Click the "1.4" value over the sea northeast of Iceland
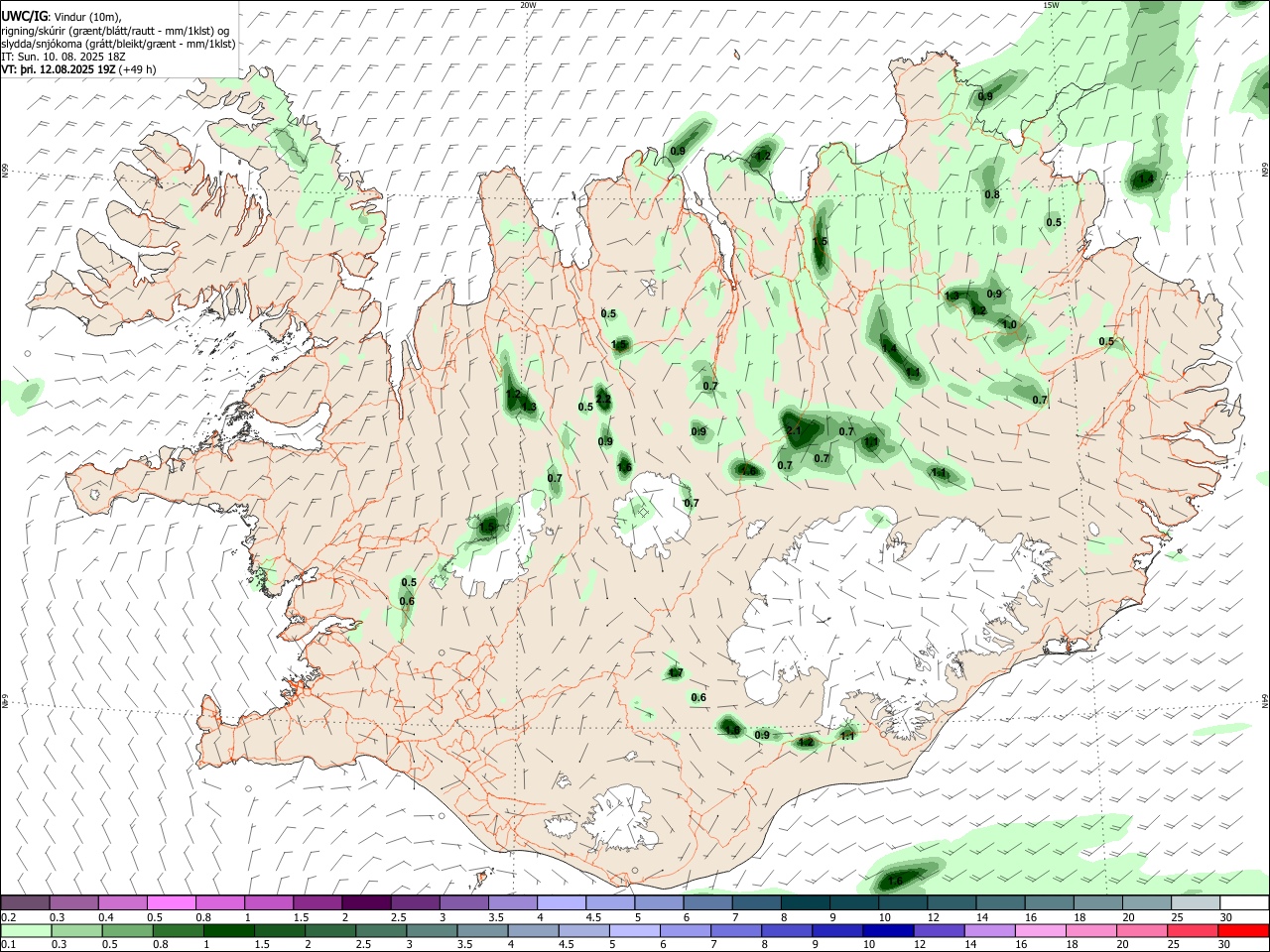Screen dimensions: 1270x952 [1145, 178]
